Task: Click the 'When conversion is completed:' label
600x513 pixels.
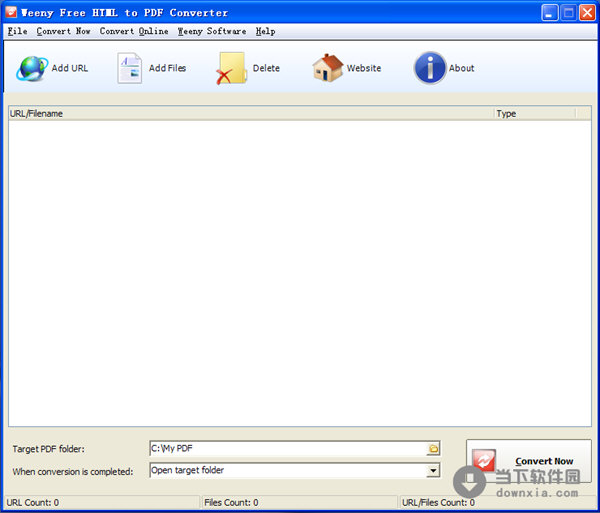Action: (73, 471)
